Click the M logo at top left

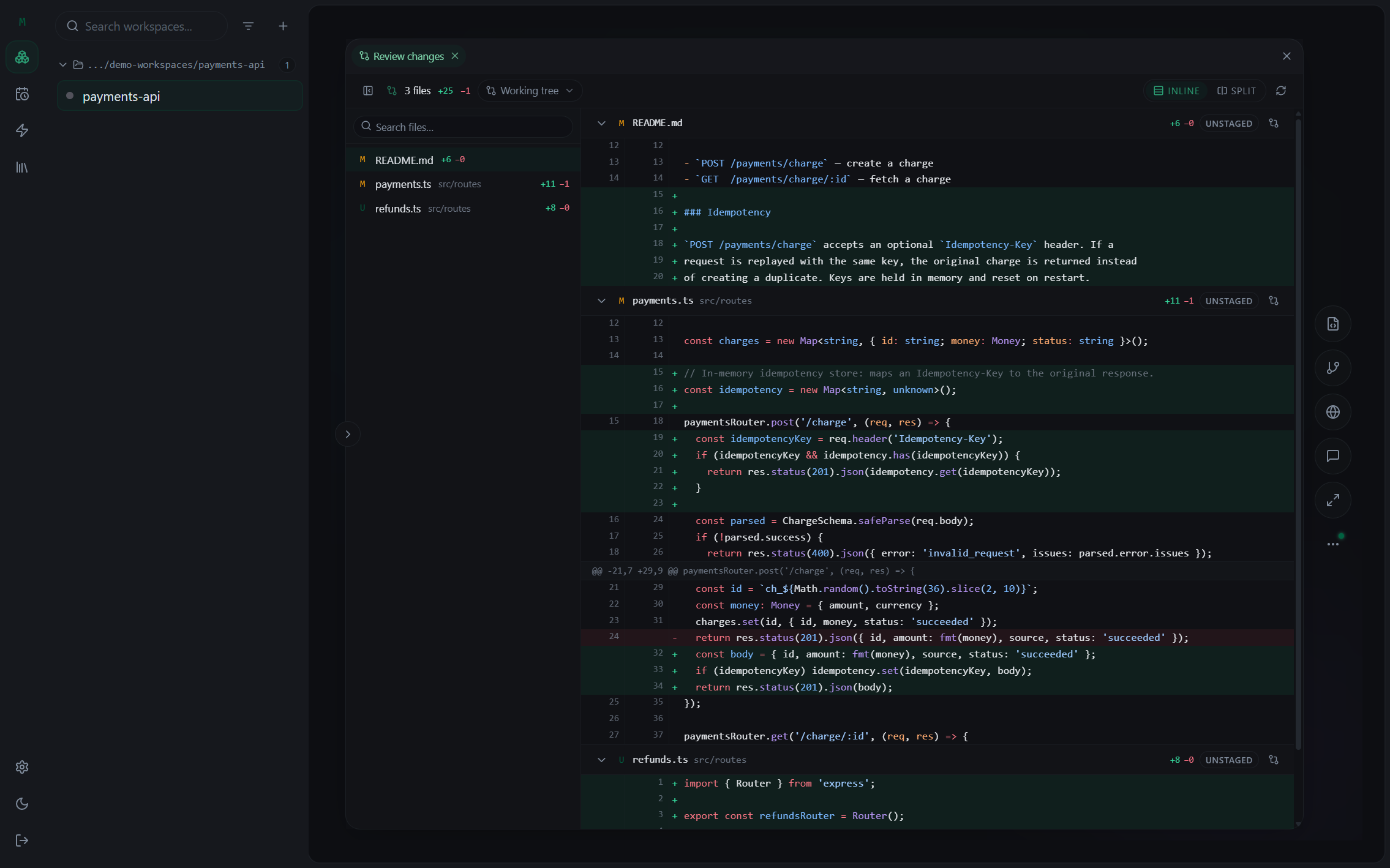(22, 22)
